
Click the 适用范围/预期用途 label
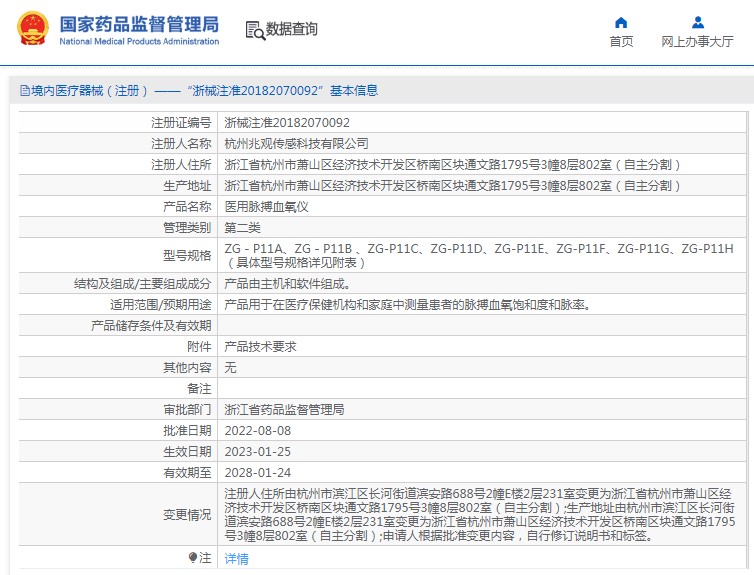(161, 305)
